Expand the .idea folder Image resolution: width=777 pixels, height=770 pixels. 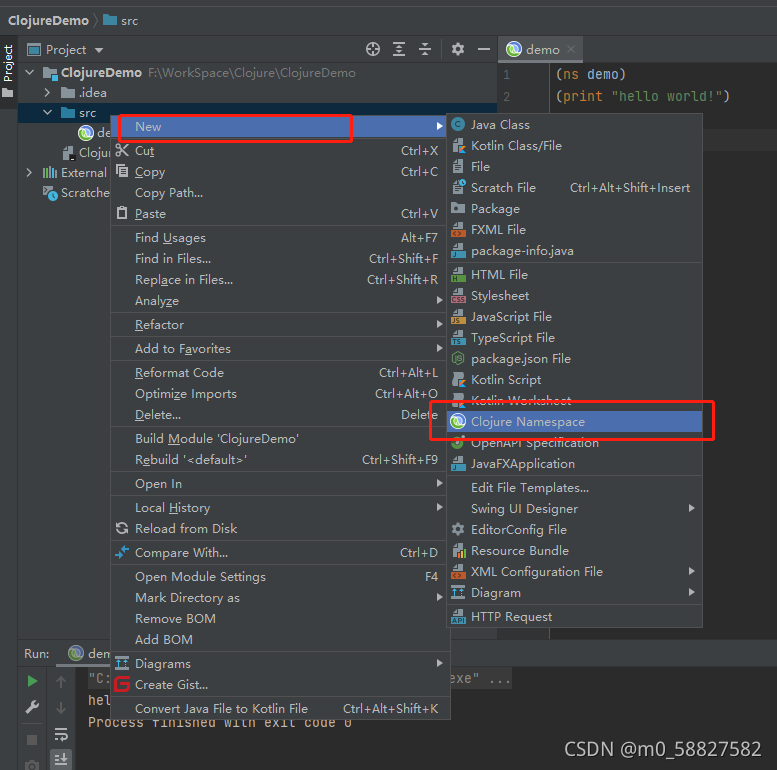pyautogui.click(x=47, y=93)
